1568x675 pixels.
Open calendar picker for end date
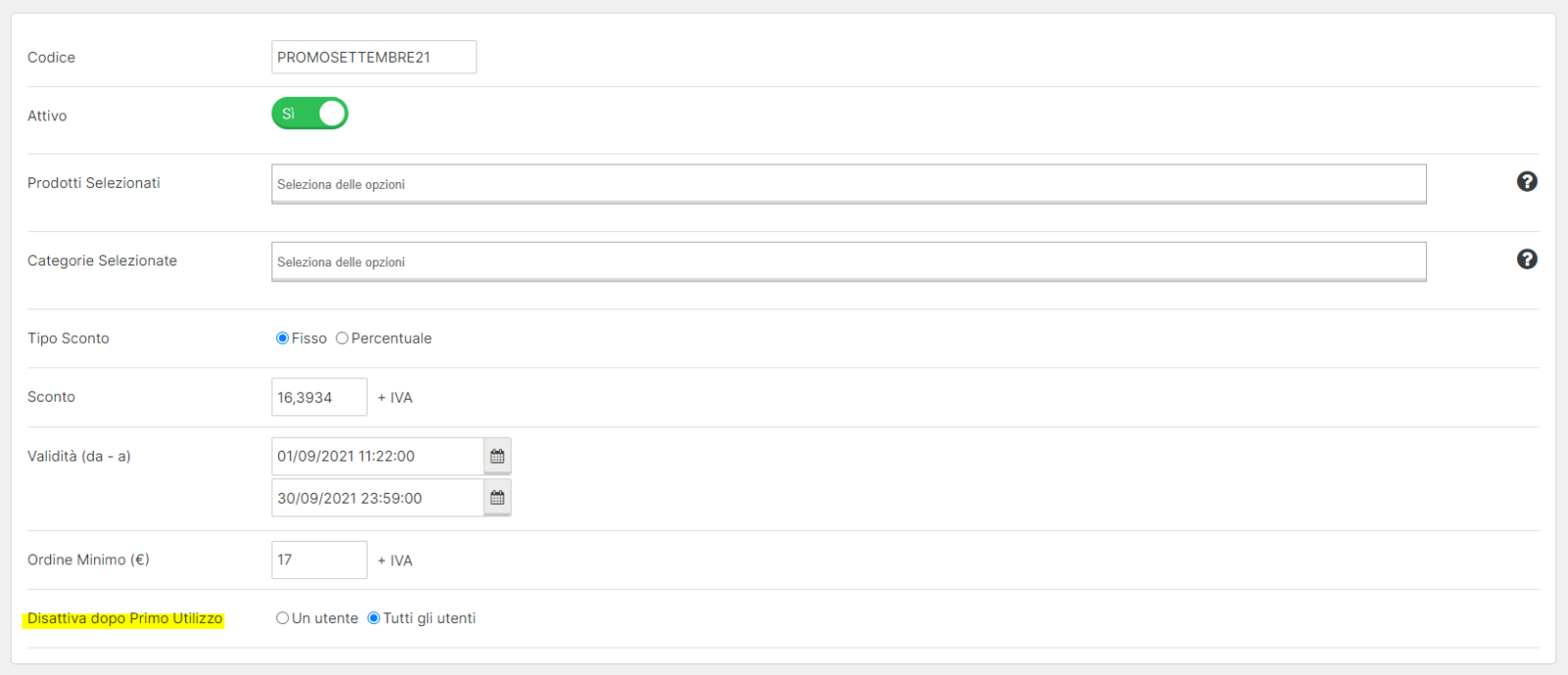point(497,498)
